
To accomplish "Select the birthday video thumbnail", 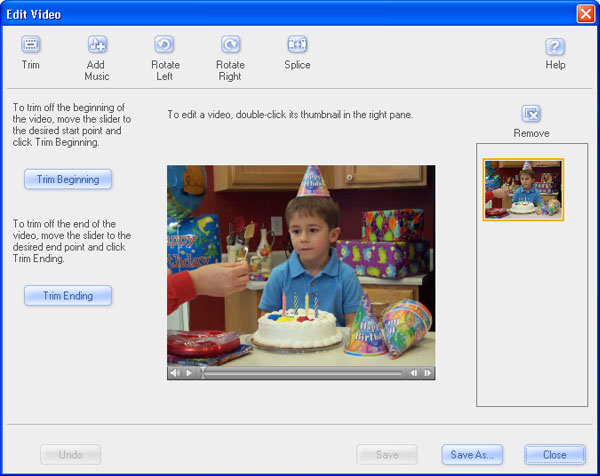I will pos(523,189).
